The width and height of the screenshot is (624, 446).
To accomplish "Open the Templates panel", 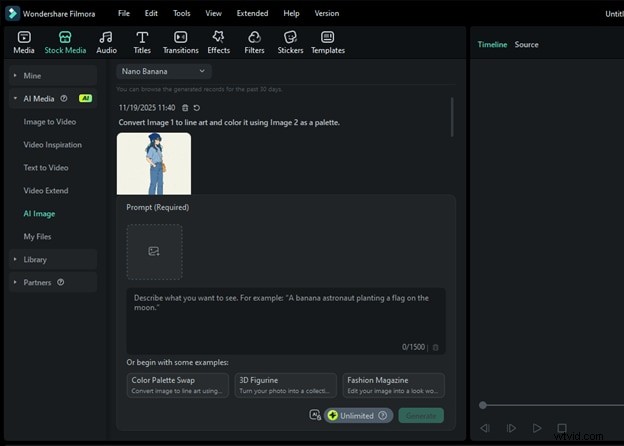I will [x=328, y=43].
